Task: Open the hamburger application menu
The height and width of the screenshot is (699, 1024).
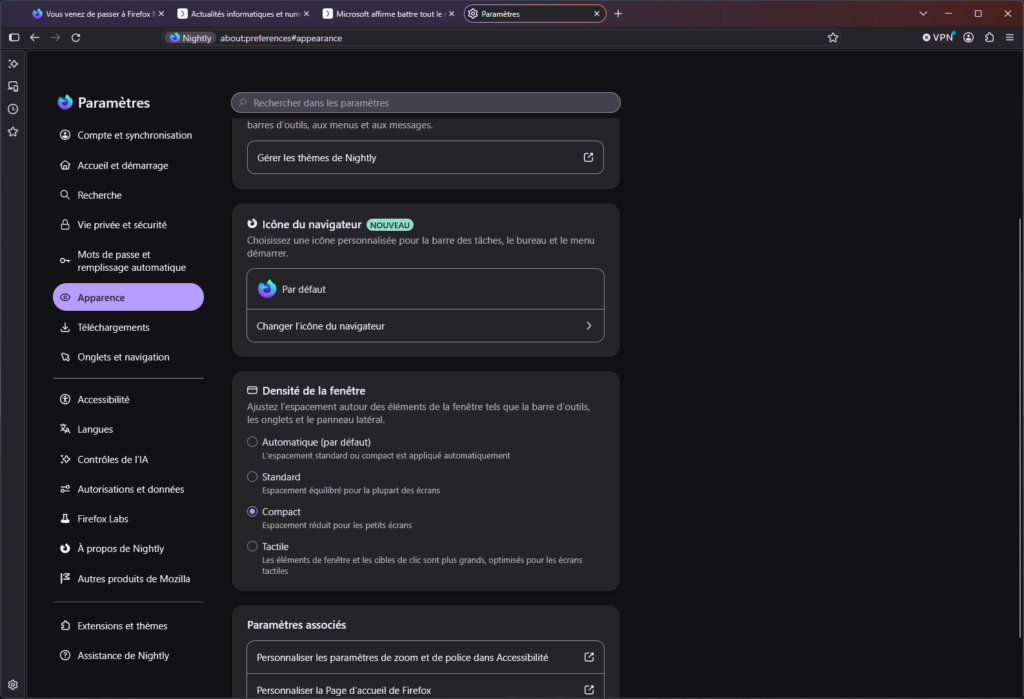Action: (x=1010, y=38)
